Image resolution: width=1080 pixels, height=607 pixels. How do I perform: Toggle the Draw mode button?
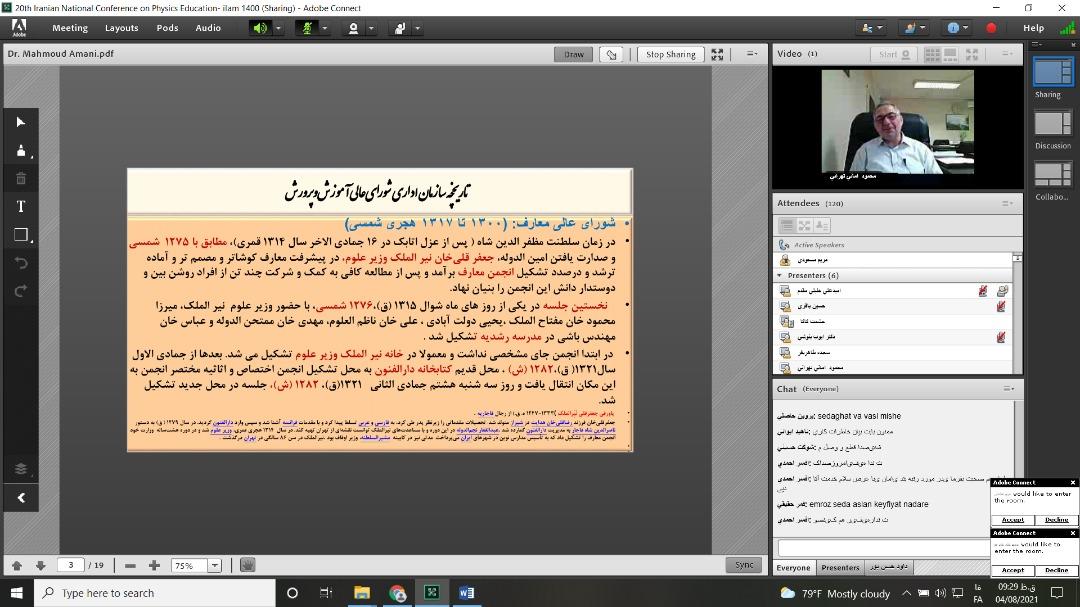(x=574, y=55)
